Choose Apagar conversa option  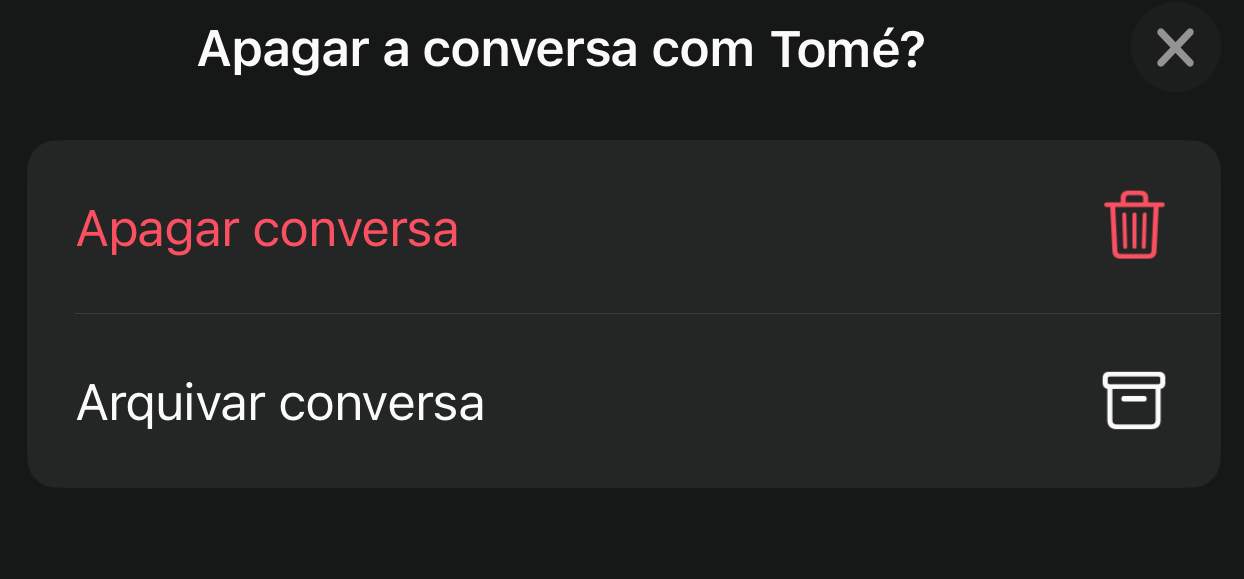coord(624,227)
